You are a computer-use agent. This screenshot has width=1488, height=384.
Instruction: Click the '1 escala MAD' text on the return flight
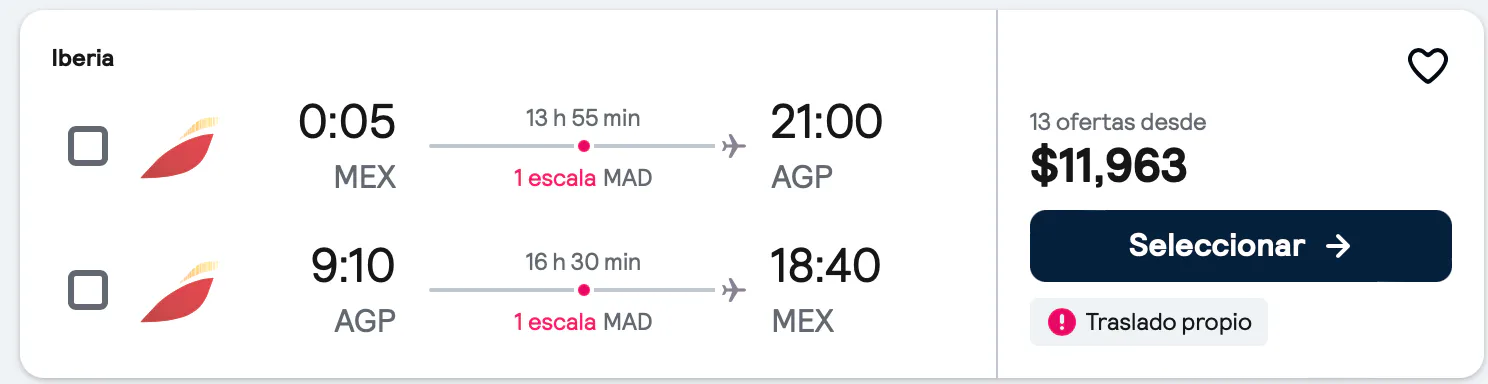(583, 322)
